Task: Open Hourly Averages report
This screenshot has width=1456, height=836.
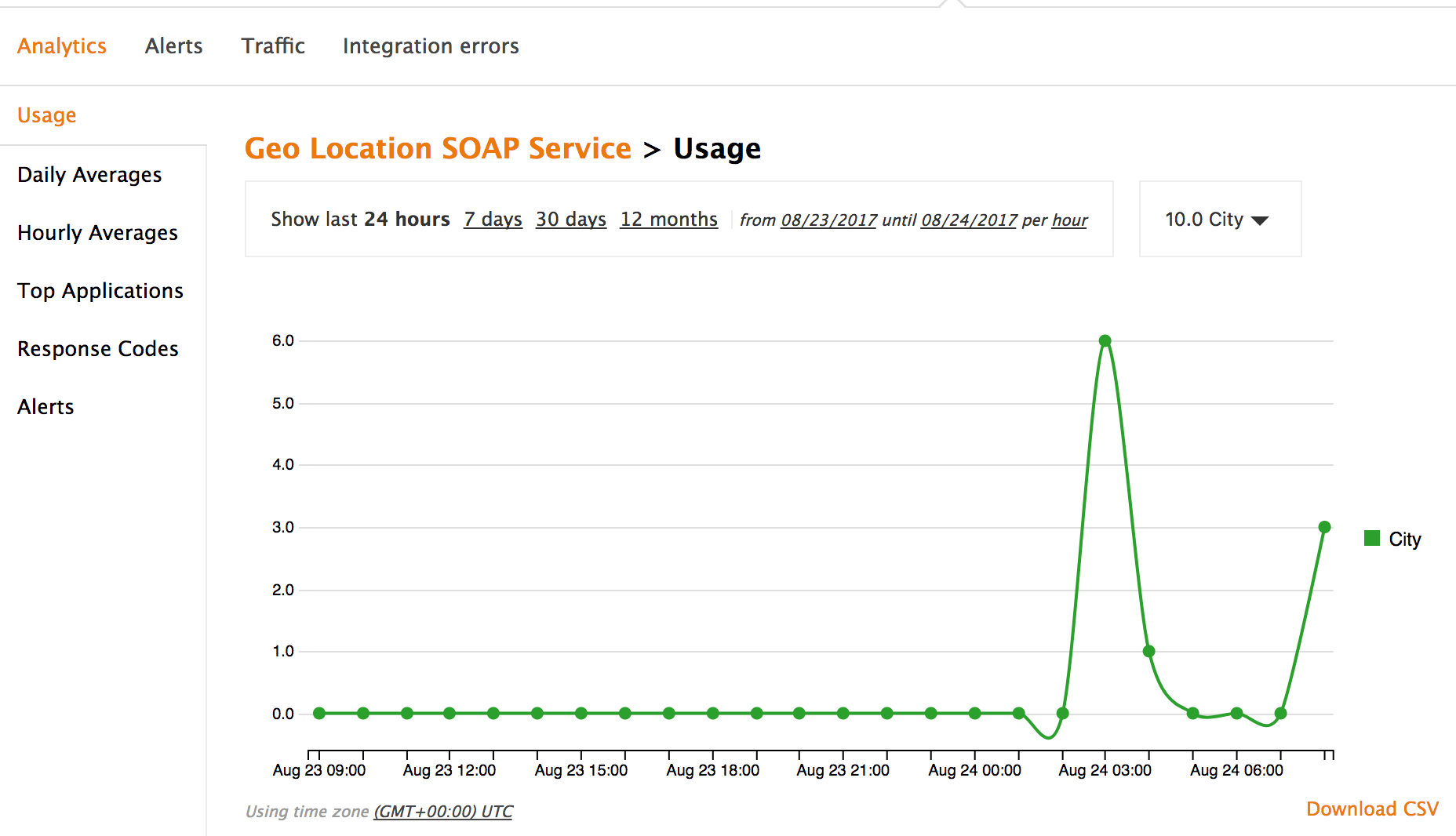Action: click(x=97, y=233)
